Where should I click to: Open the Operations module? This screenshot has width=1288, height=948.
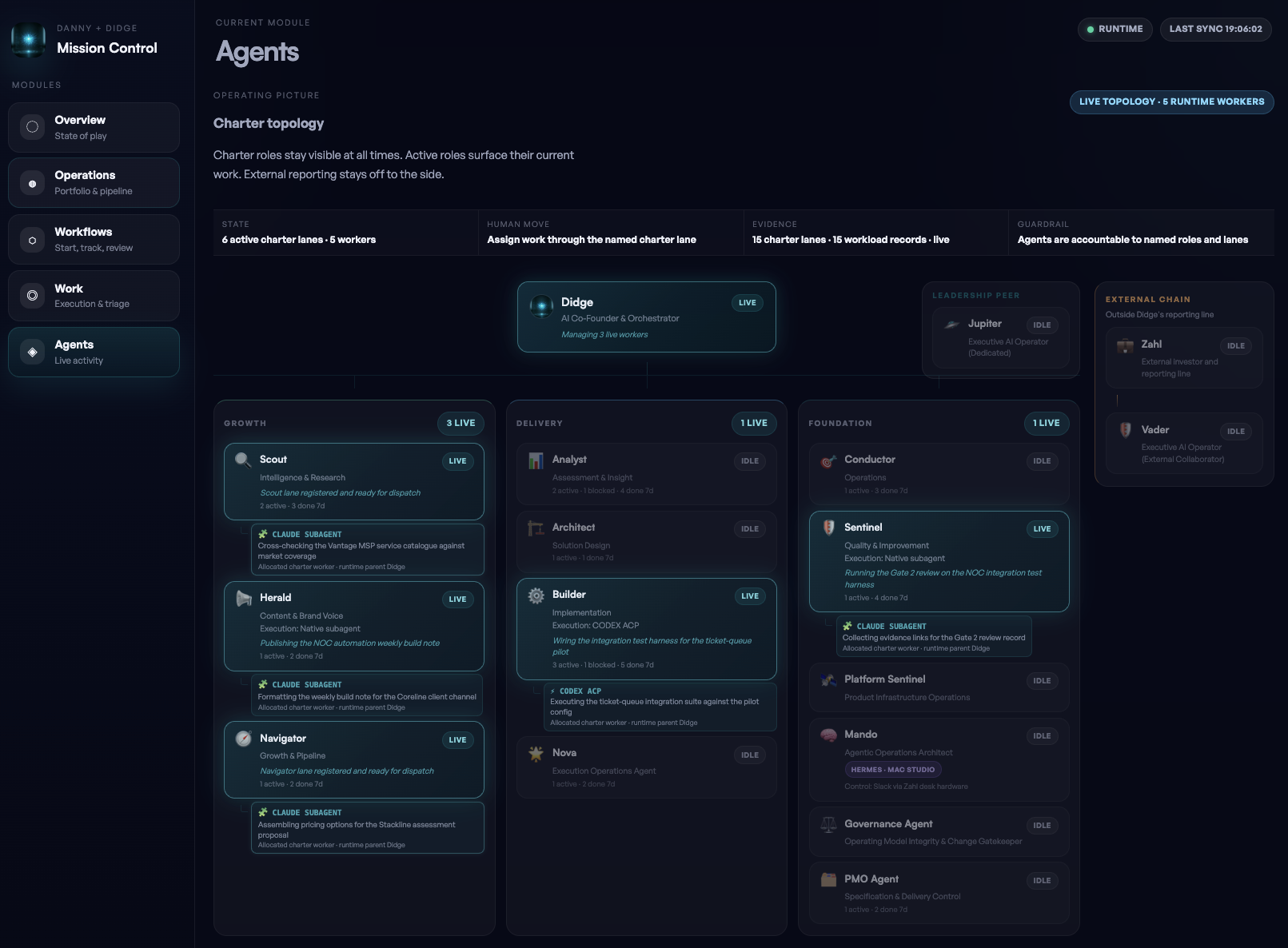tap(94, 183)
